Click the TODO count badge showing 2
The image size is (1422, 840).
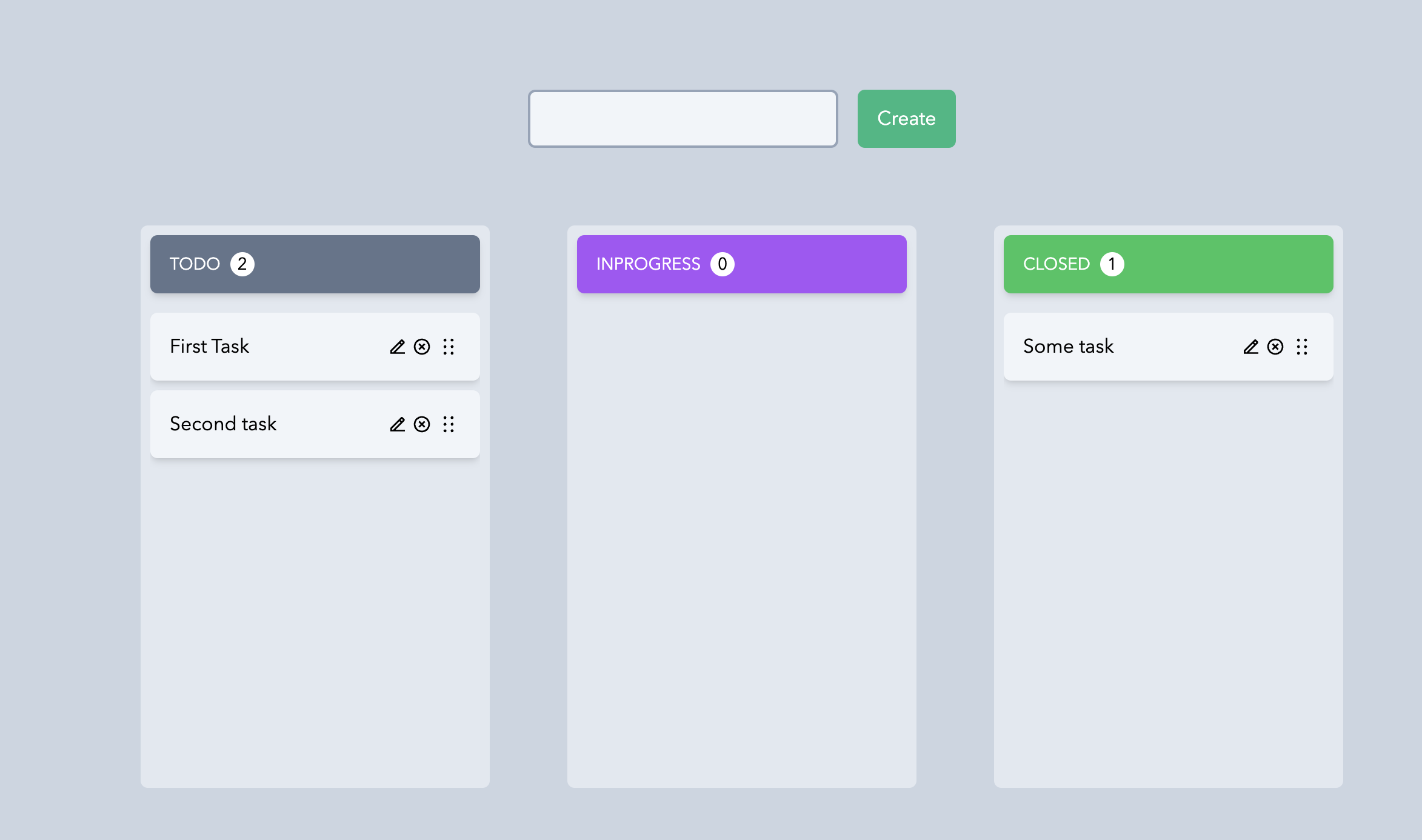coord(242,264)
